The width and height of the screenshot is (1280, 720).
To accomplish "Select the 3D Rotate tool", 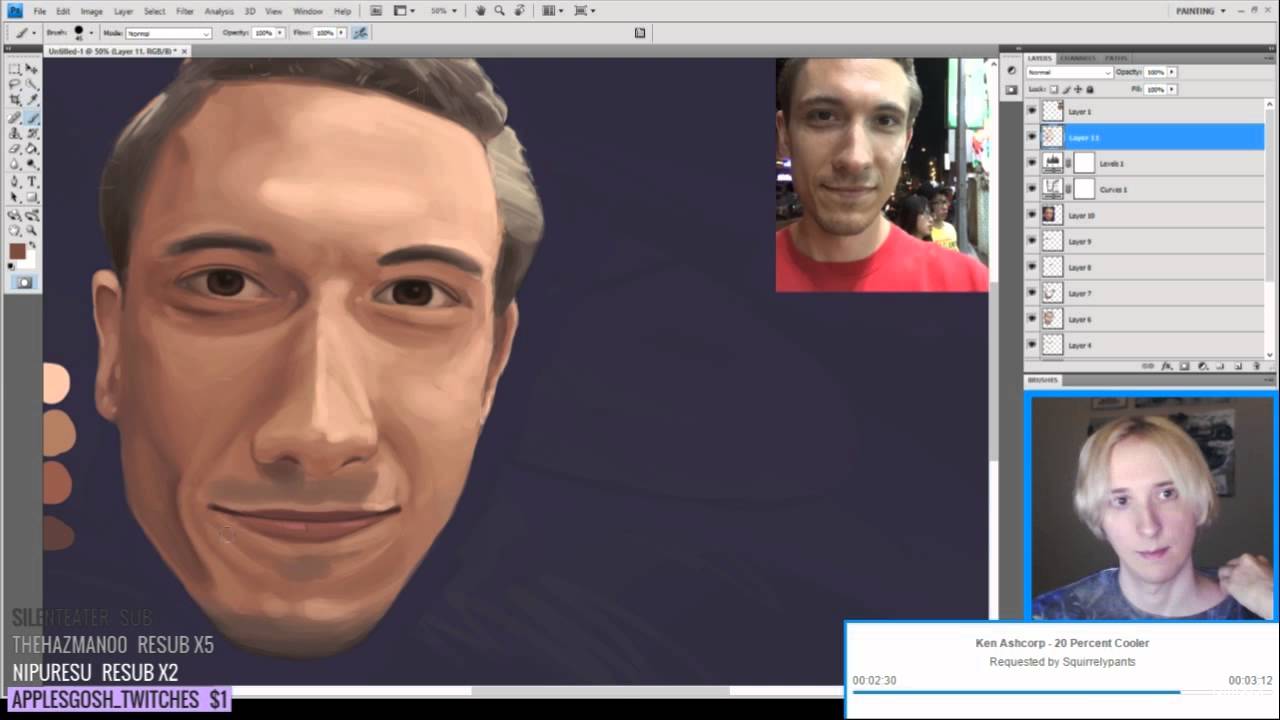I will click(x=15, y=215).
